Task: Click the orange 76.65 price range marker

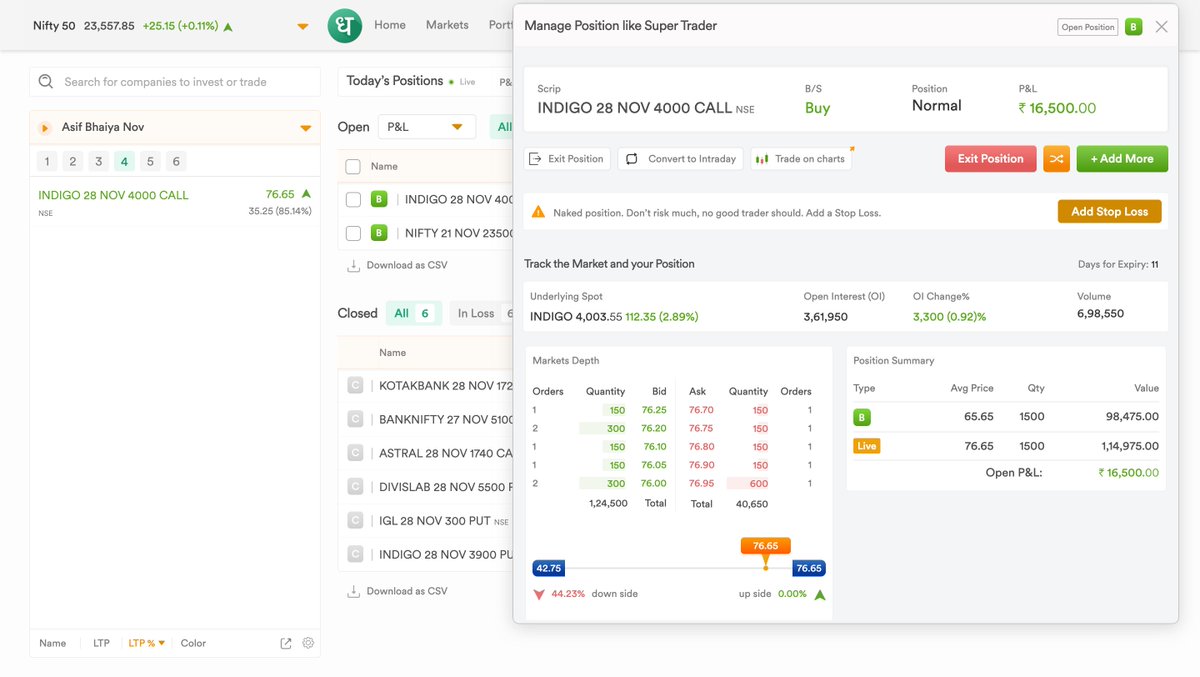Action: pos(766,546)
